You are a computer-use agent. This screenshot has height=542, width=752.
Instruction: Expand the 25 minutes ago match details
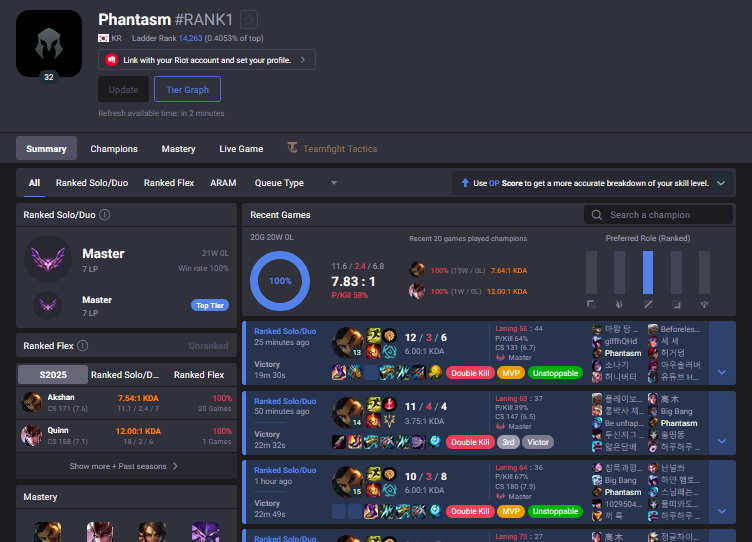pos(722,372)
